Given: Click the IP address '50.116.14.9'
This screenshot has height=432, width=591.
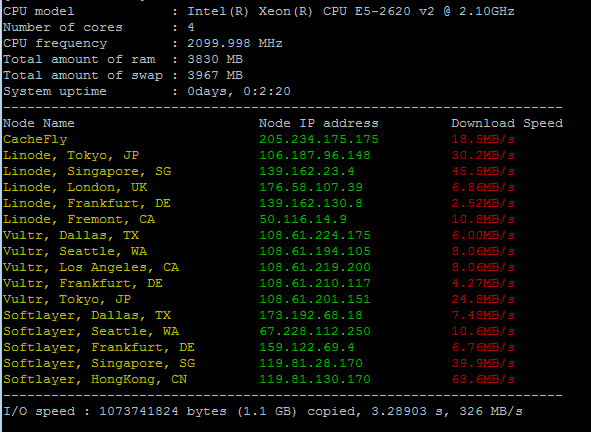Looking at the screenshot, I should [303, 219].
